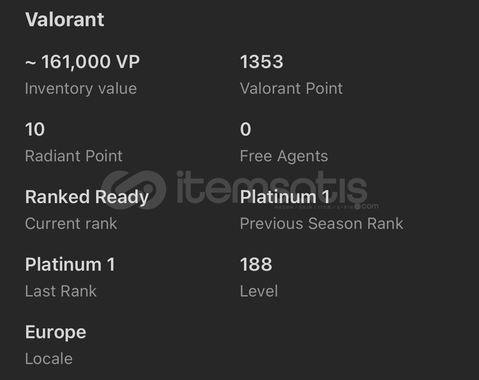Click the Level label

click(259, 291)
